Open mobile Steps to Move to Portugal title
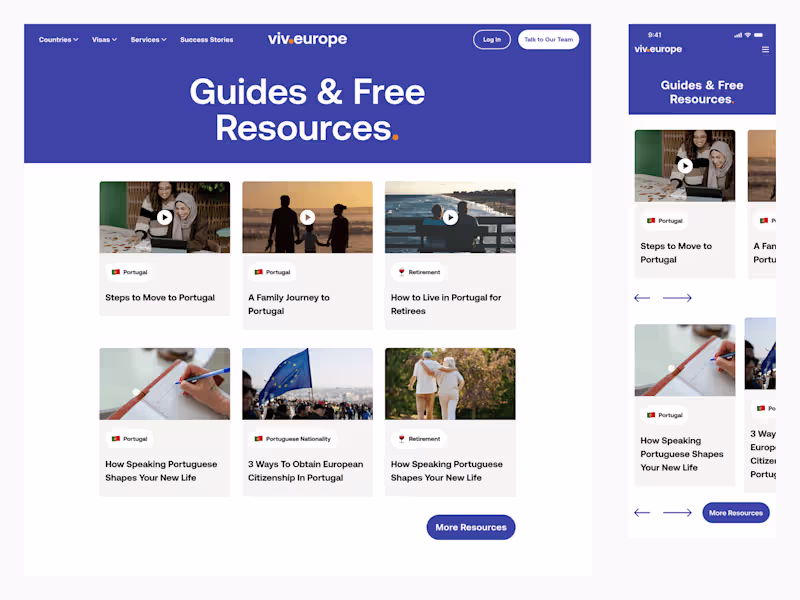Screen dimensions: 800x600 pos(676,253)
